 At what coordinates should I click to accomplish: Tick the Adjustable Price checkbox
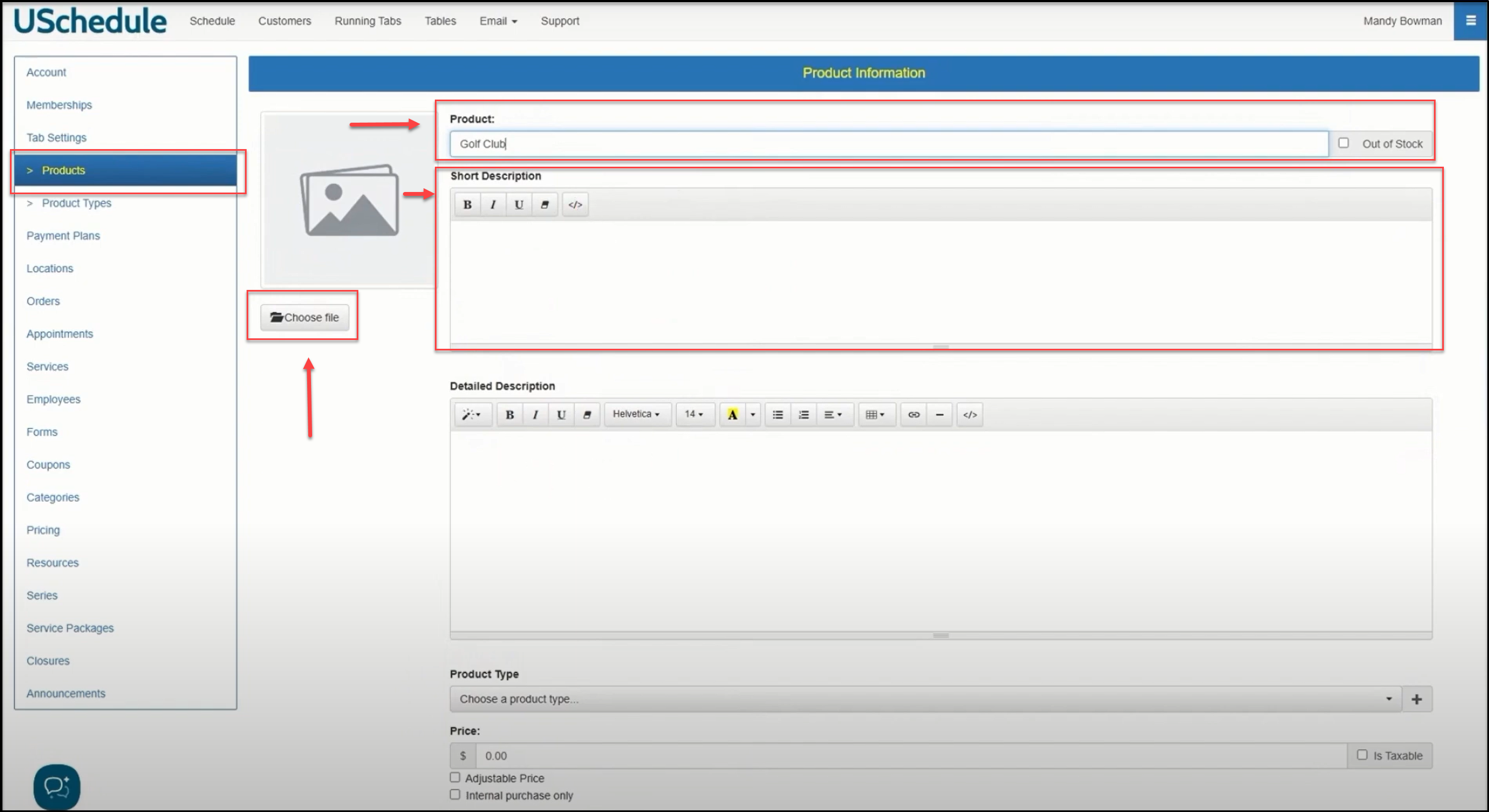455,777
